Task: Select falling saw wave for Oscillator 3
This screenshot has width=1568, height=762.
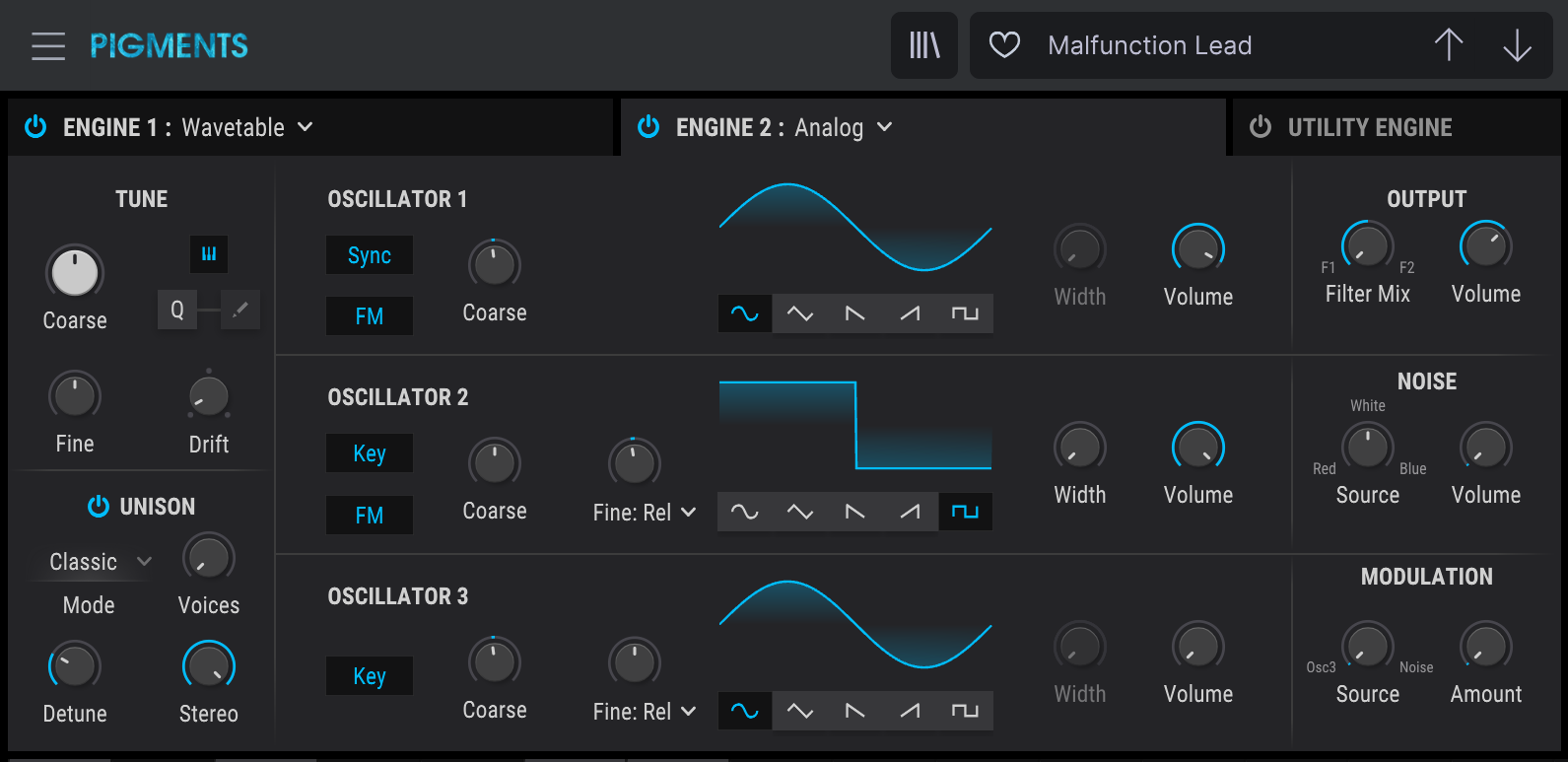Action: click(x=855, y=711)
